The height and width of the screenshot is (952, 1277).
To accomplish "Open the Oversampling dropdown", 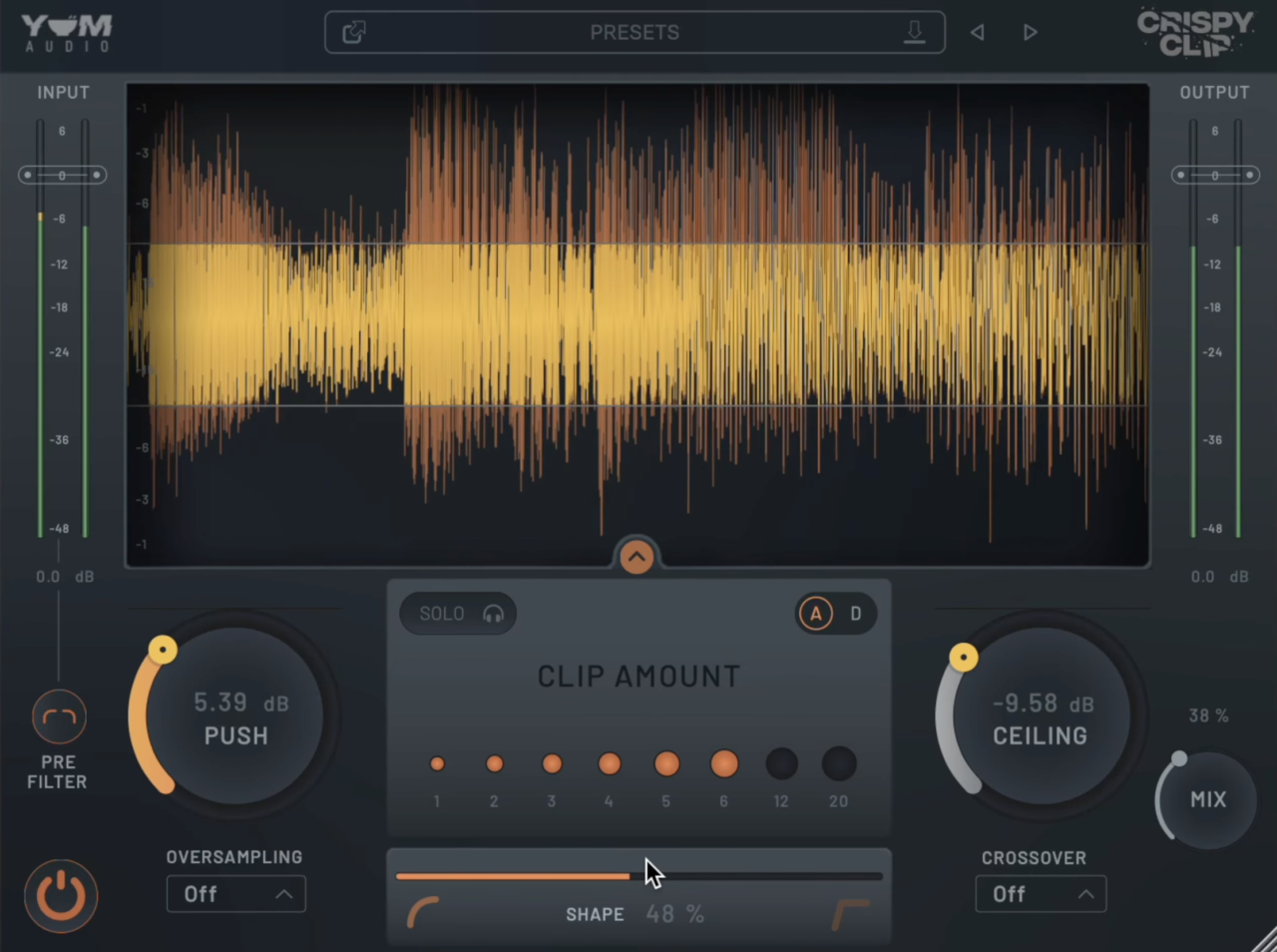I will pyautogui.click(x=236, y=894).
